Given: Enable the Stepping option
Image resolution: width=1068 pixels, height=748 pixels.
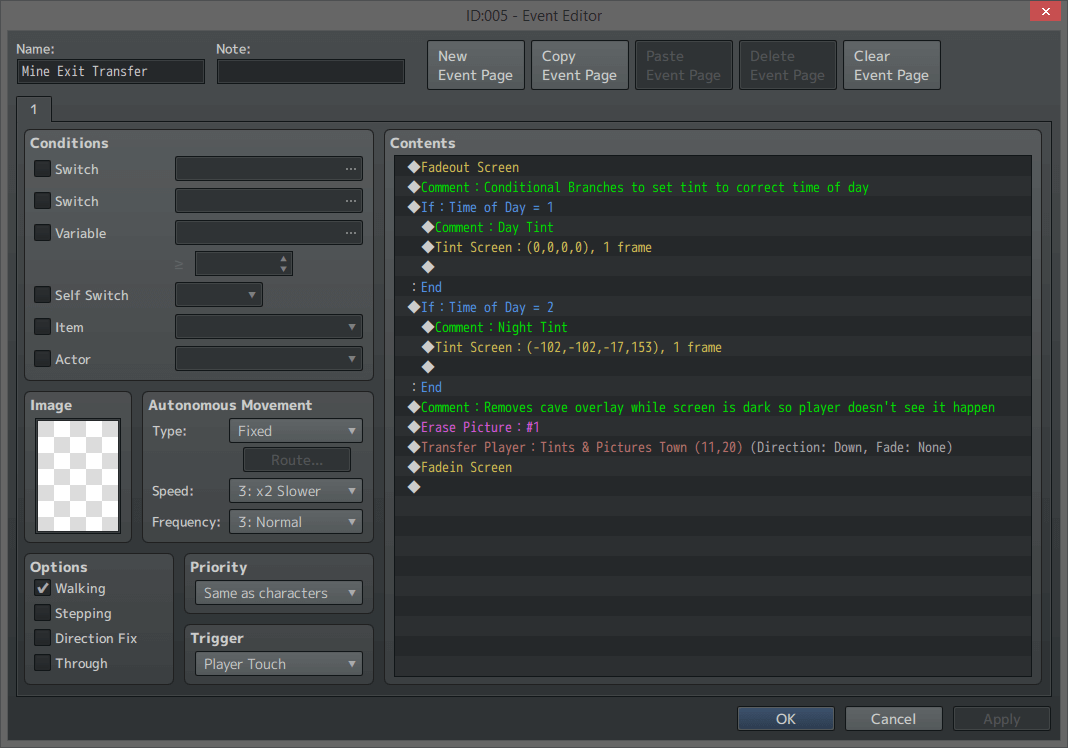Looking at the screenshot, I should (x=42, y=613).
